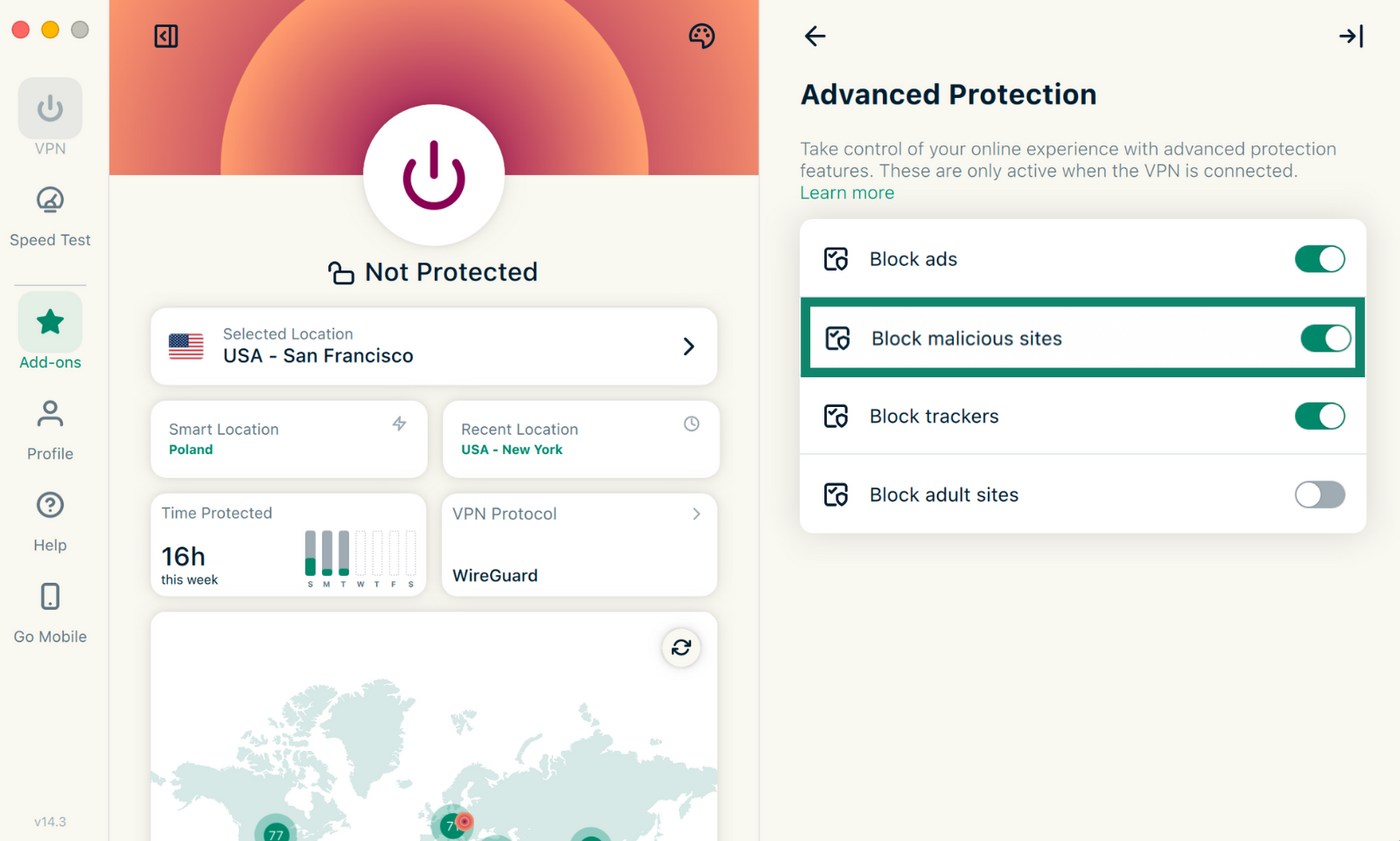Image resolution: width=1400 pixels, height=841 pixels.
Task: Click the Block adult sites shield icon
Action: (x=836, y=494)
